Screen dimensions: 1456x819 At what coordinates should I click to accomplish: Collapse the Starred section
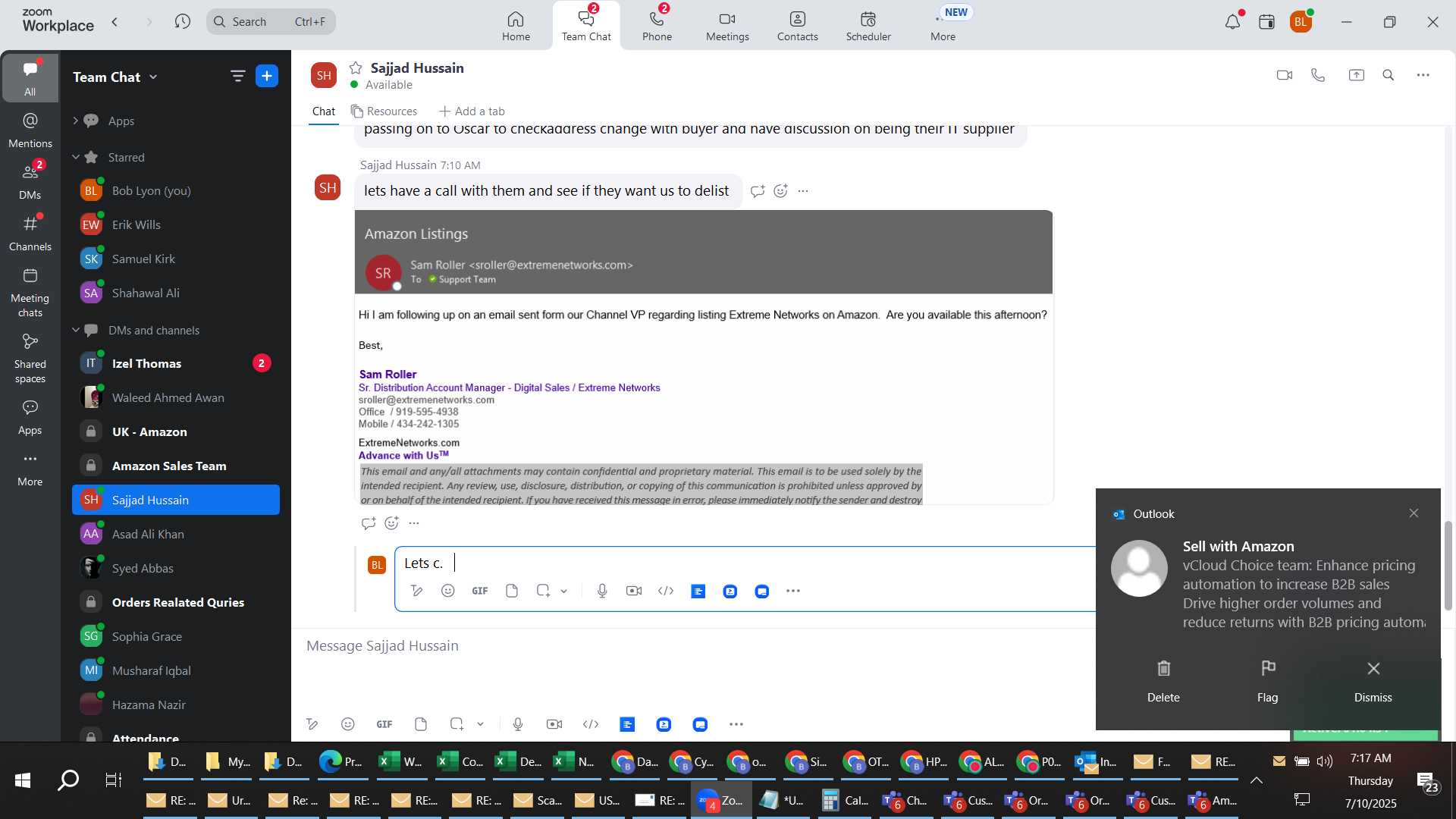(x=75, y=157)
